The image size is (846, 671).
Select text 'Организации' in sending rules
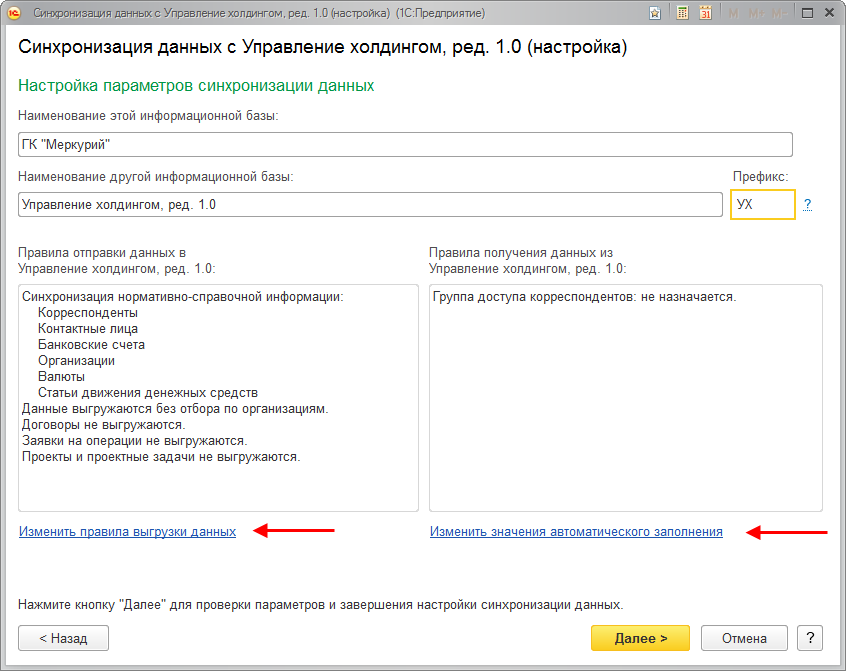[76, 361]
